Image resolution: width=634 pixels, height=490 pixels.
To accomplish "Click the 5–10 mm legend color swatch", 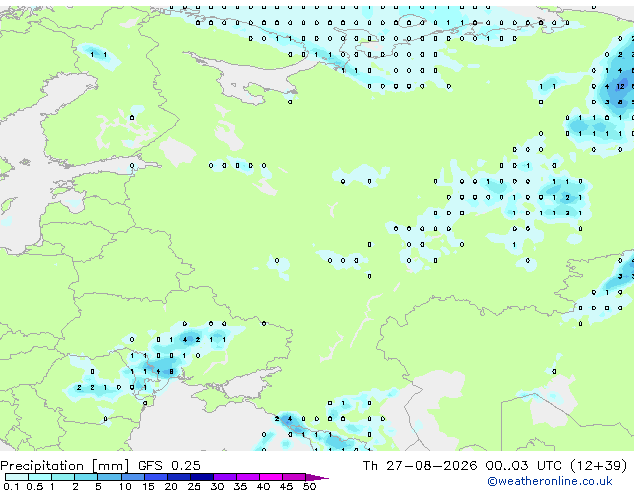I will tap(109, 477).
